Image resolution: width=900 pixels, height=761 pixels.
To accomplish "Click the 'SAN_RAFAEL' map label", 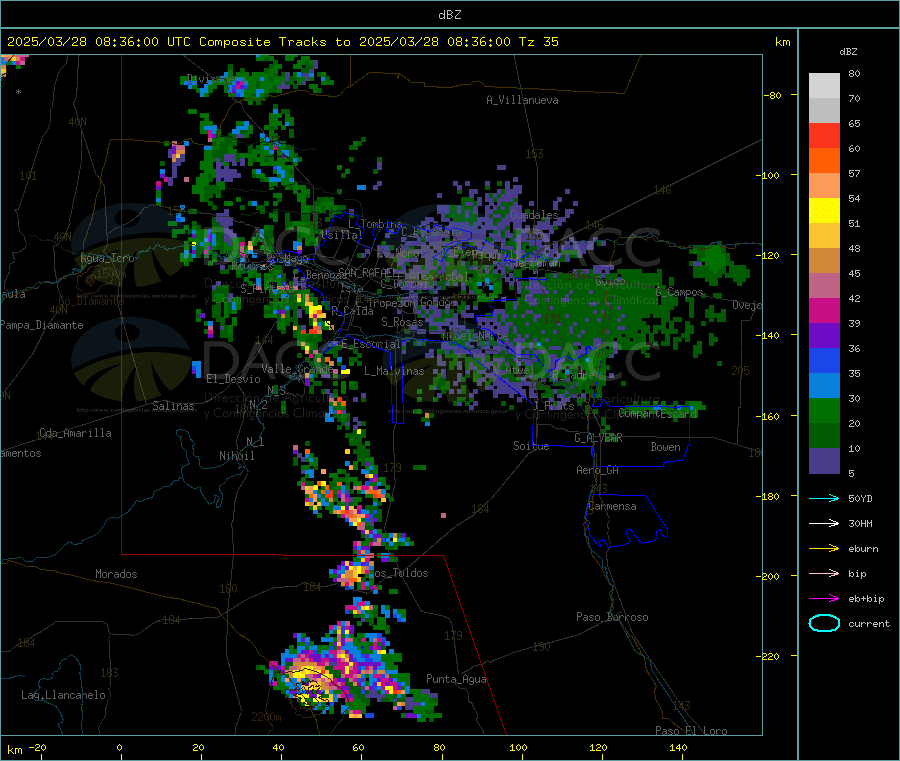I will click(368, 272).
